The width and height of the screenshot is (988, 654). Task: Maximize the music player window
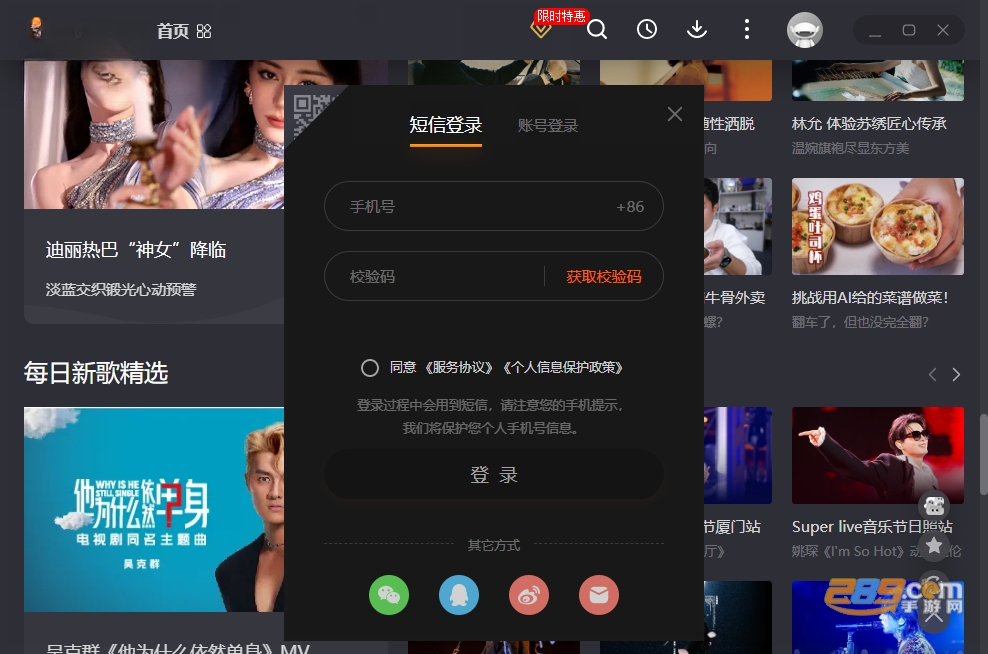pos(909,30)
